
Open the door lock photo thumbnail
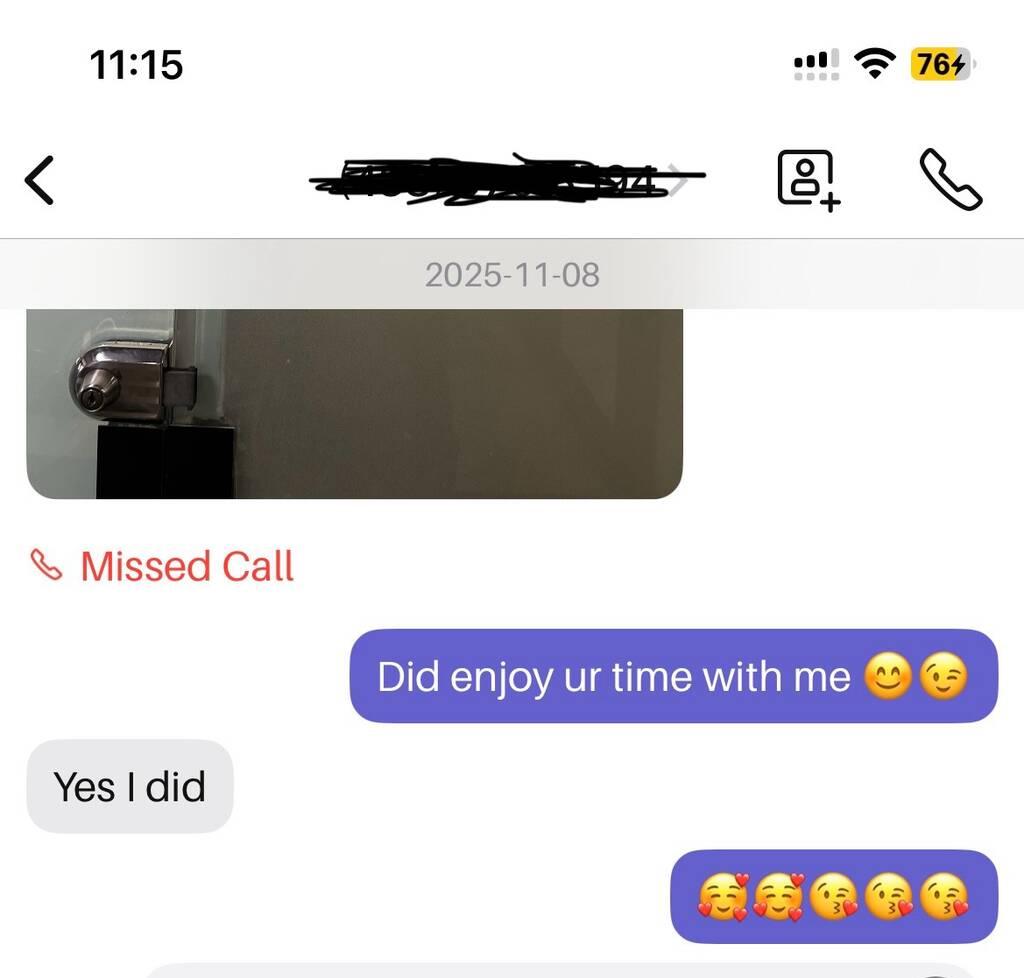coord(355,403)
